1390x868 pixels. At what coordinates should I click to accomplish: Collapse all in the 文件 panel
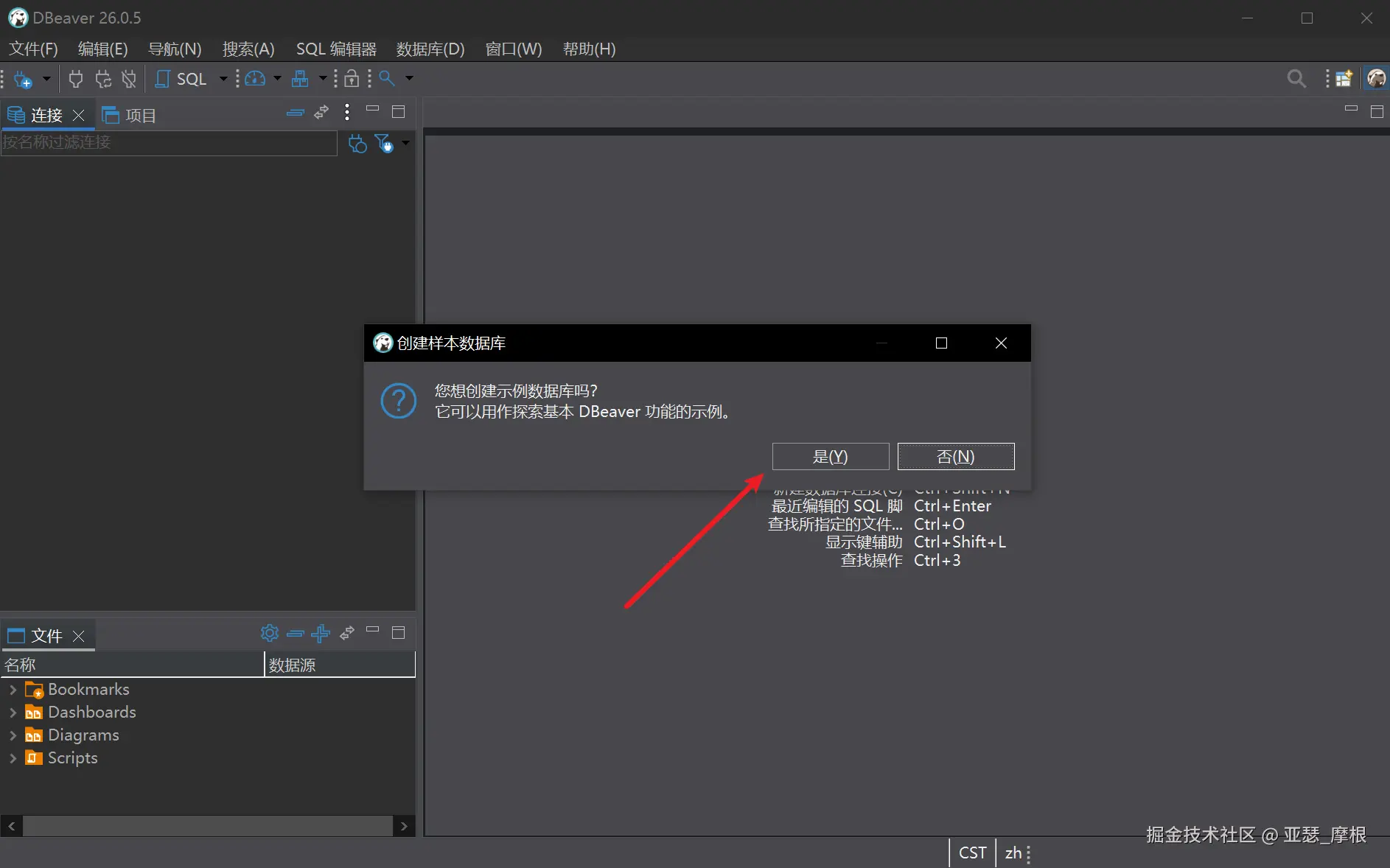tap(296, 634)
